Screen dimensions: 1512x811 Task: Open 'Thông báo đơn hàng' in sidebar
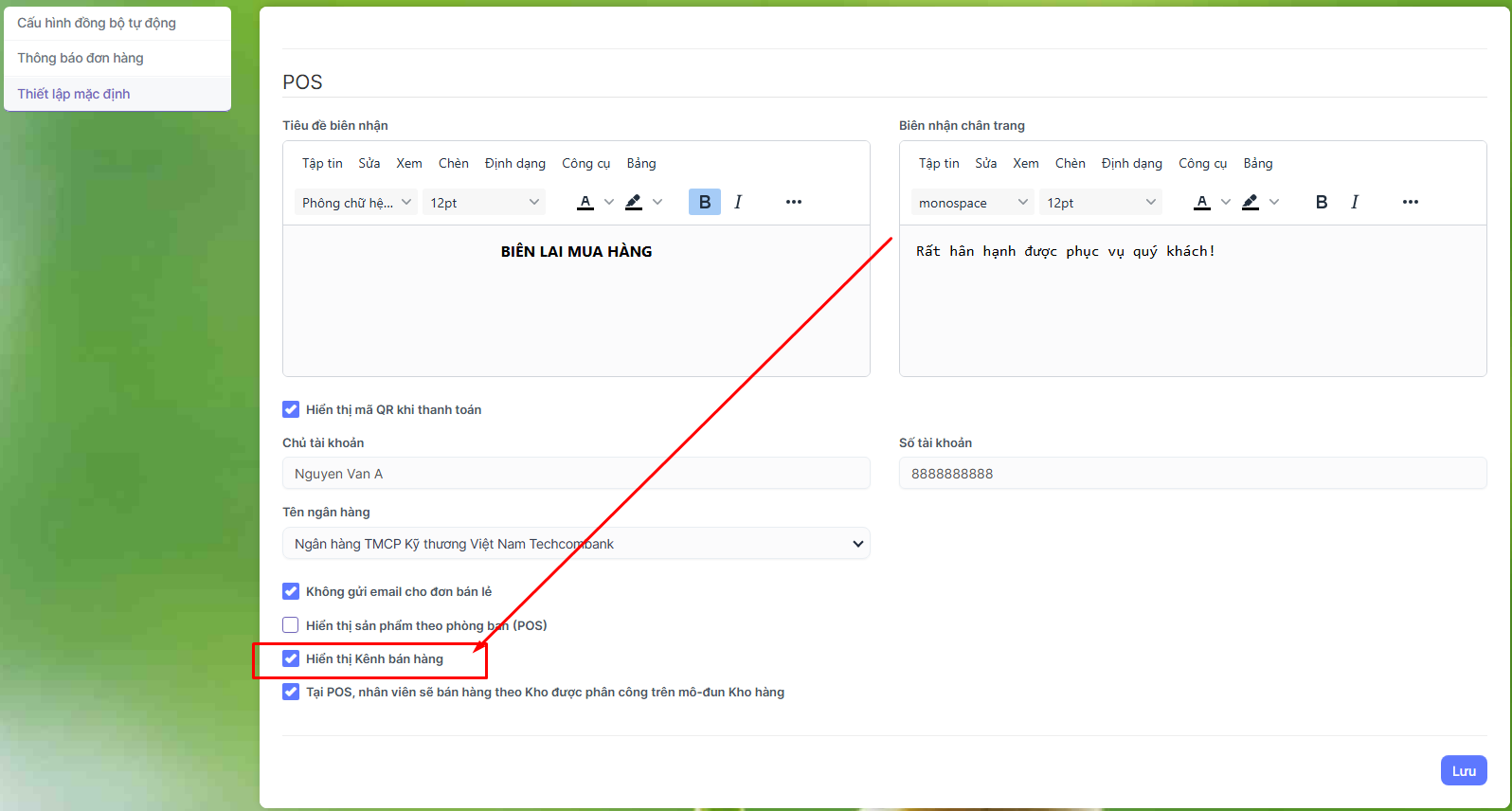point(81,58)
